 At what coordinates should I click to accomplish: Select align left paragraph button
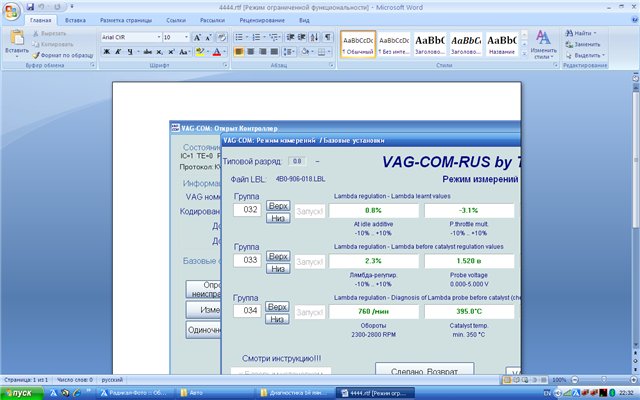pyautogui.click(x=239, y=52)
